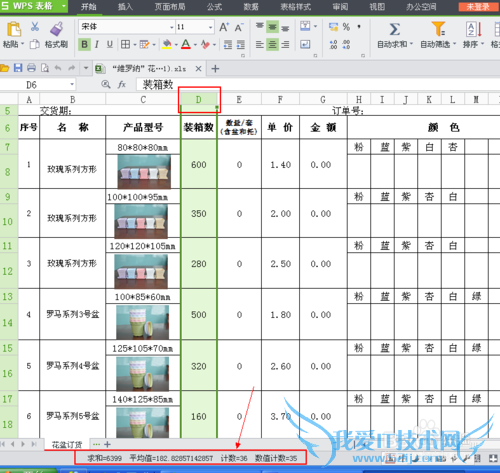Click the decrease indent icon
The height and width of the screenshot is (473, 500).
tap(228, 44)
